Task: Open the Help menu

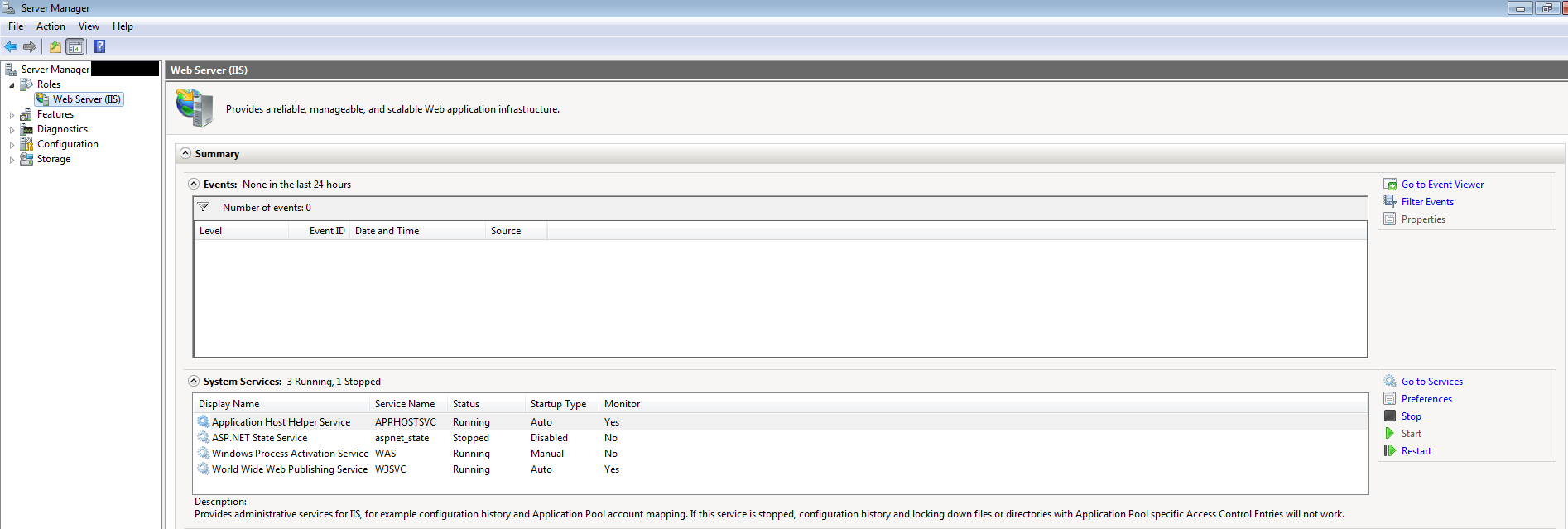Action: 123,26
